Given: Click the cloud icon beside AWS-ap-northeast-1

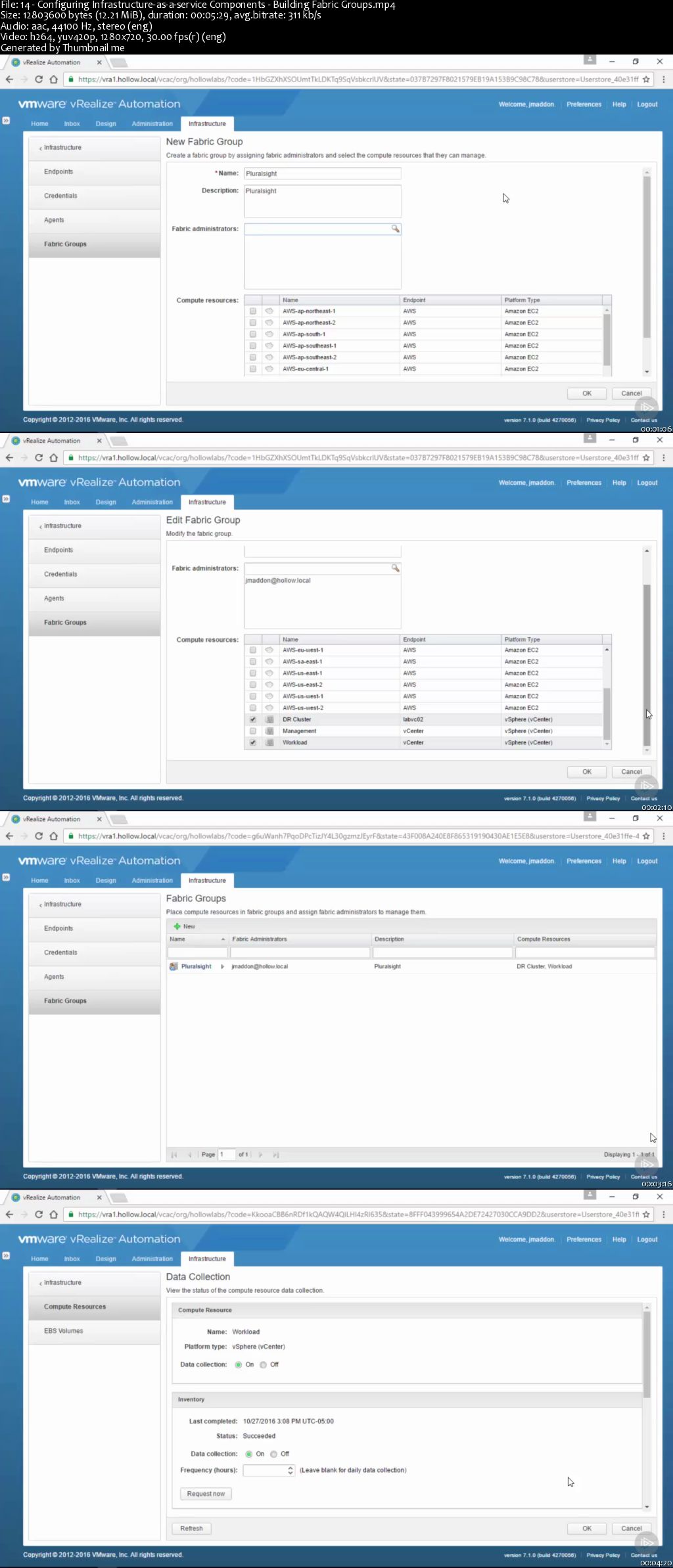Looking at the screenshot, I should [269, 311].
